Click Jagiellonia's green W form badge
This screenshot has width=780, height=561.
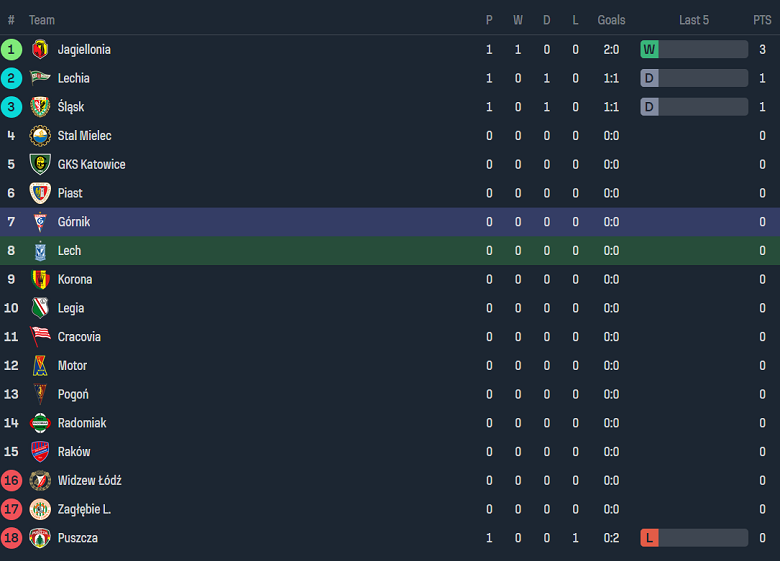(650, 49)
